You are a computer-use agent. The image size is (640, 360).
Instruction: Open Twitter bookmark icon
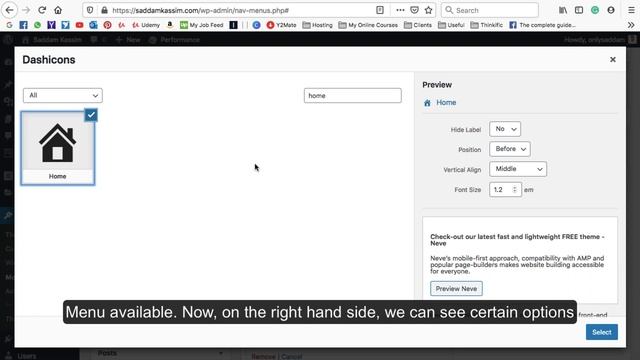pyautogui.click(x=65, y=25)
